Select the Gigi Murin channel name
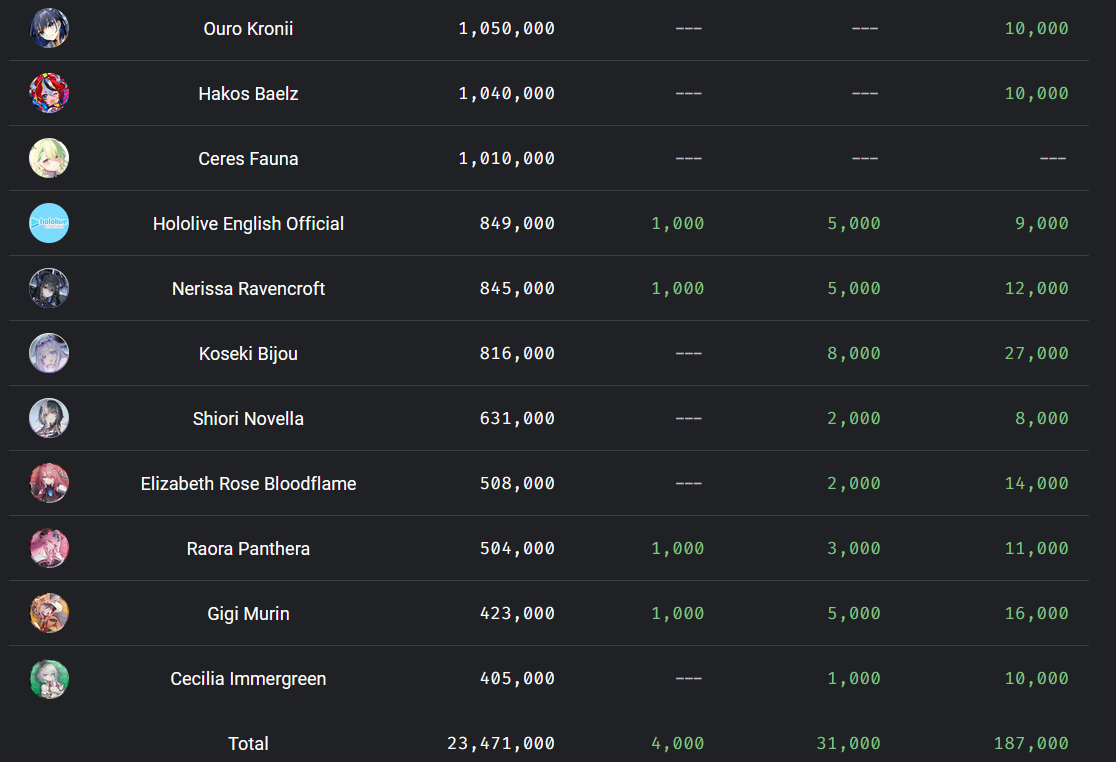This screenshot has height=762, width=1116. tap(248, 613)
